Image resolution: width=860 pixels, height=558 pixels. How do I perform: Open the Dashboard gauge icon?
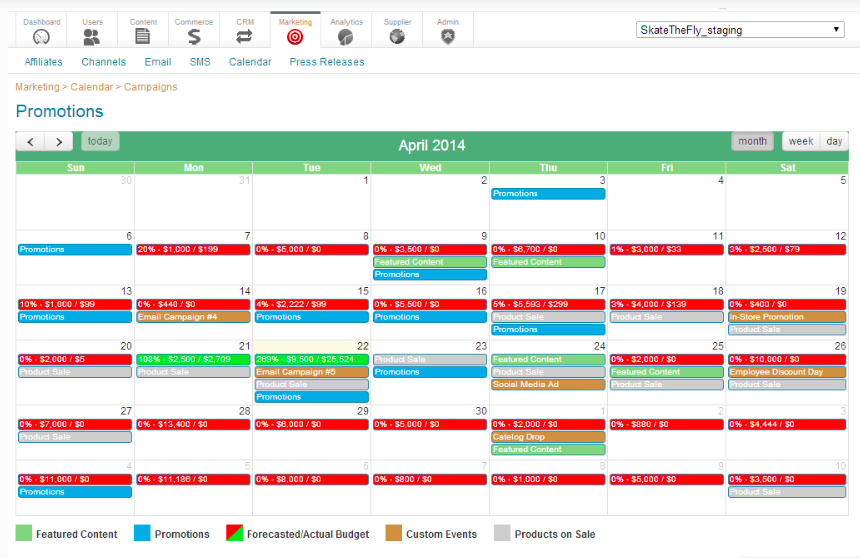[x=41, y=37]
